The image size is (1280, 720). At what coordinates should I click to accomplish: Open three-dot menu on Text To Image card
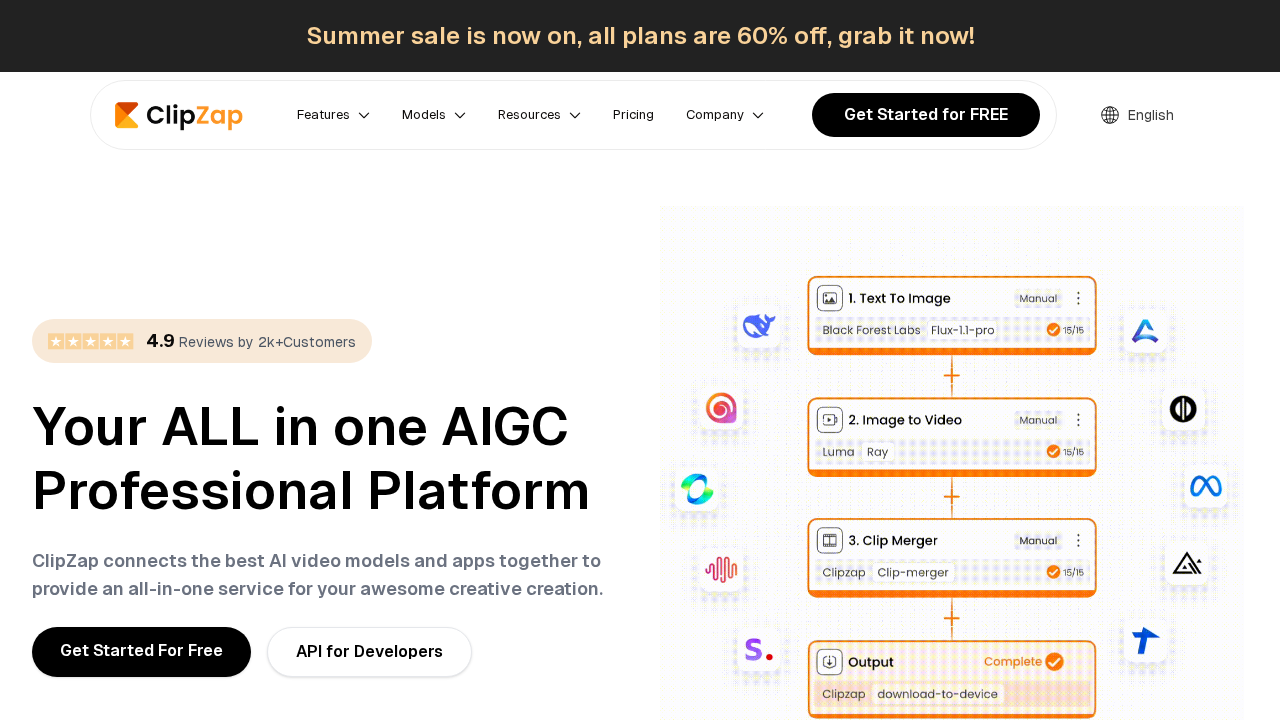point(1078,298)
